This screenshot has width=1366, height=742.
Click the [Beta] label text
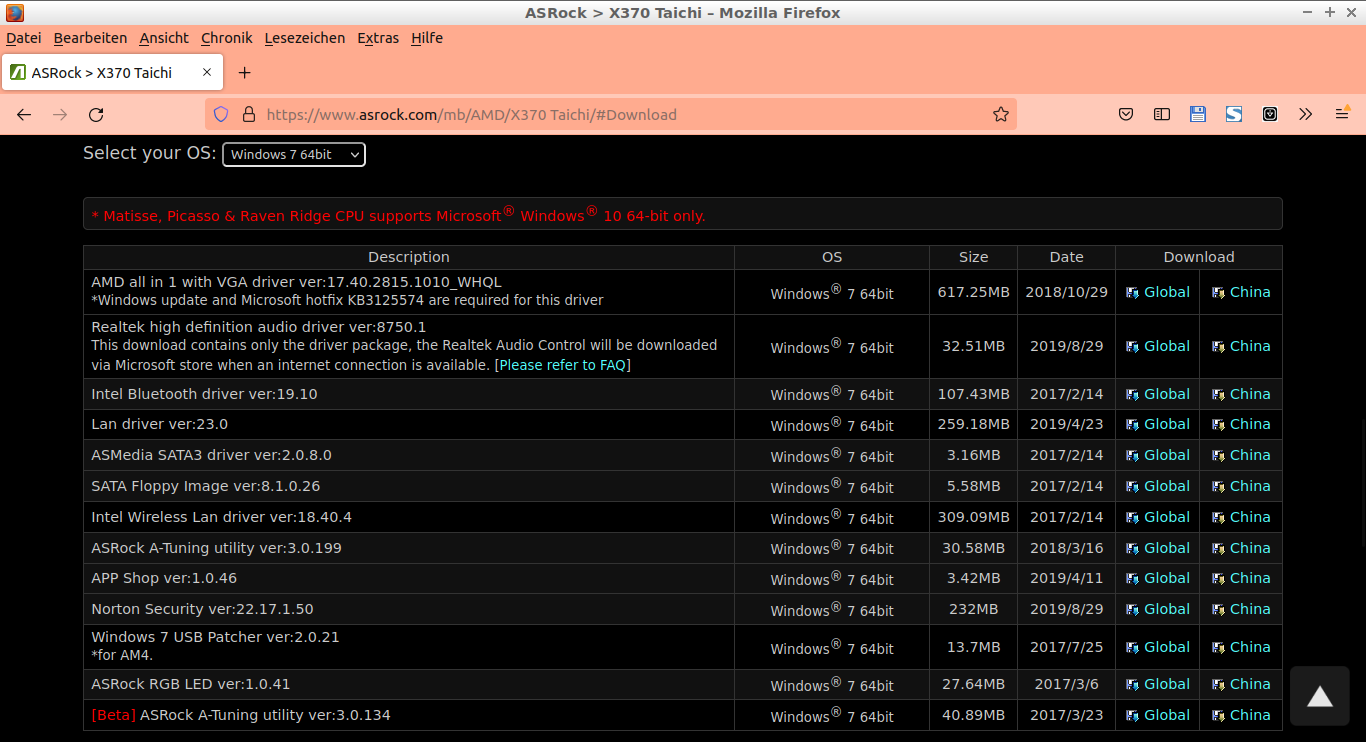tap(113, 715)
